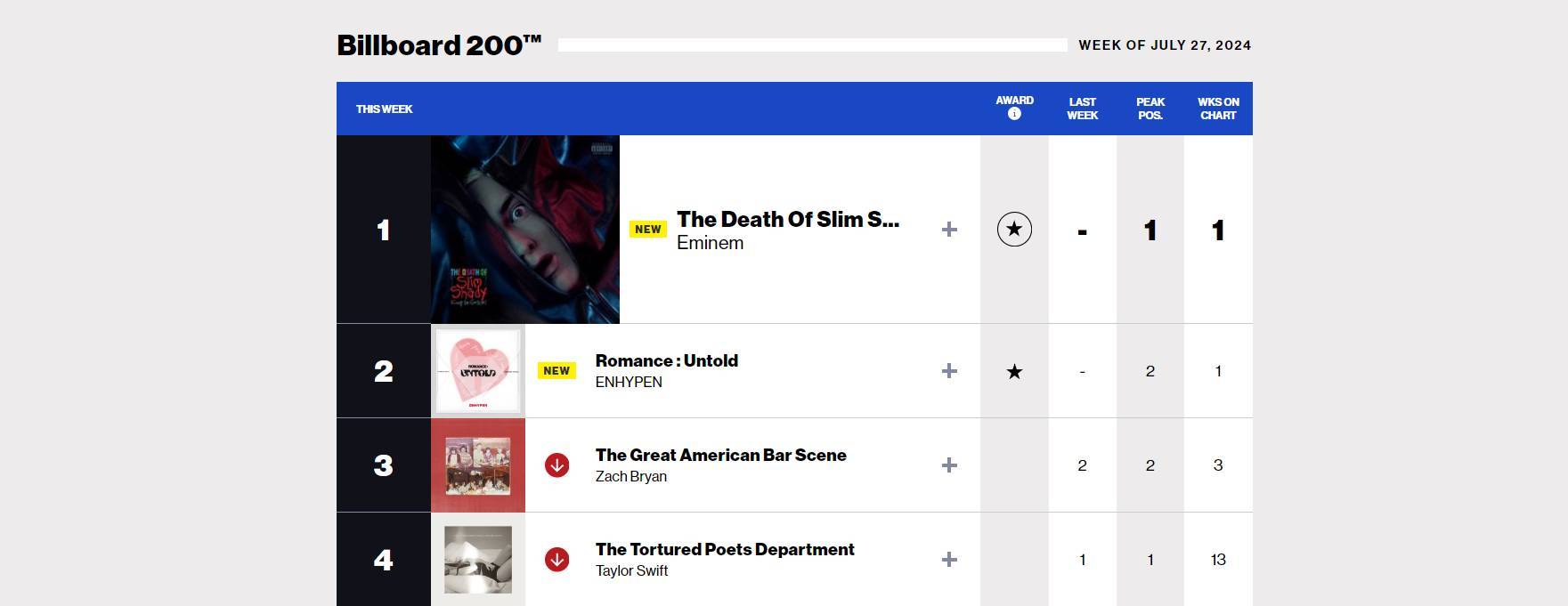Open The Tortured Poets Department cover art
This screenshot has width=1568, height=606.
(x=478, y=560)
